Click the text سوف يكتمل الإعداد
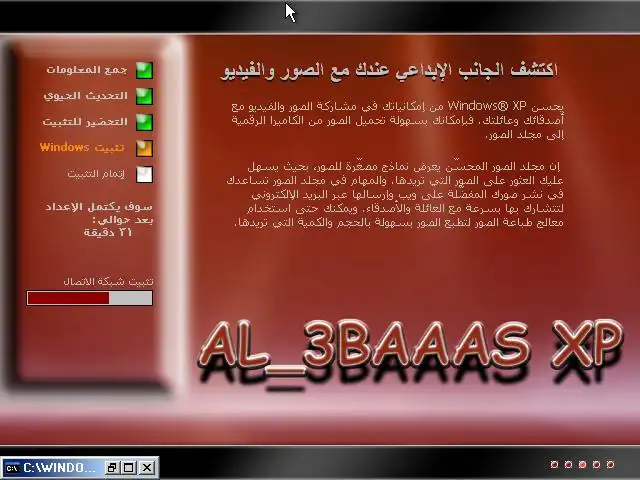Viewport: 640px width, 480px height. click(99, 207)
